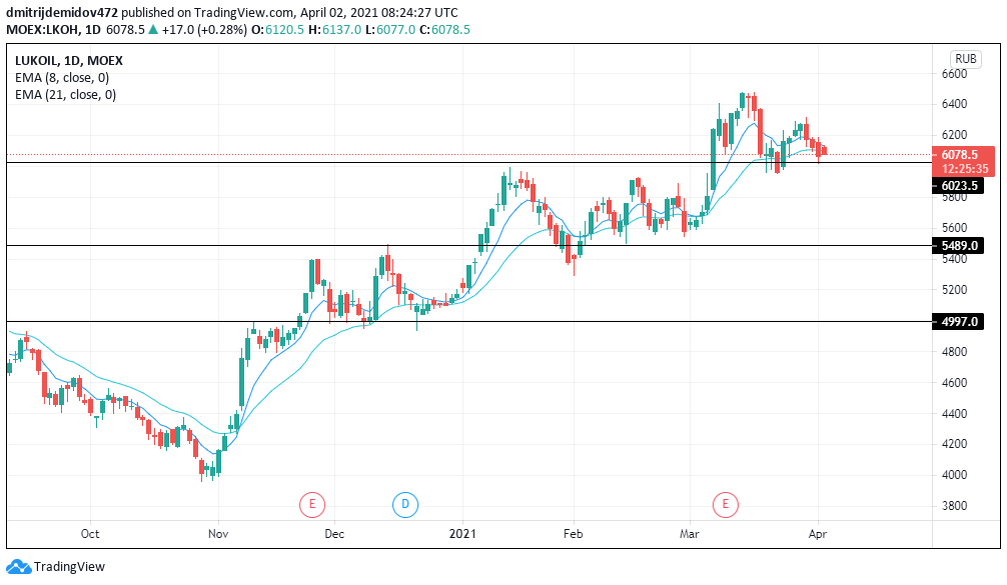Click the Oct label on the time axis
This screenshot has width=1007, height=585.
(x=90, y=534)
